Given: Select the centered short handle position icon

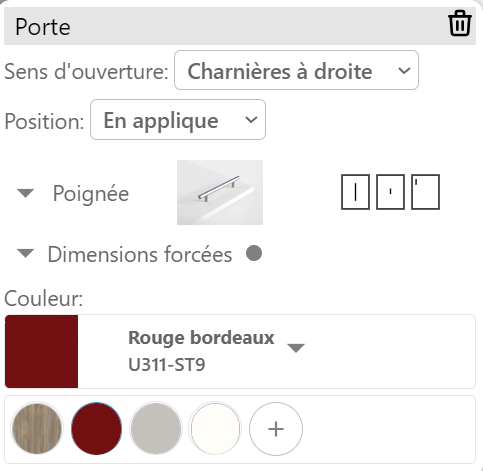Looking at the screenshot, I should click(390, 192).
